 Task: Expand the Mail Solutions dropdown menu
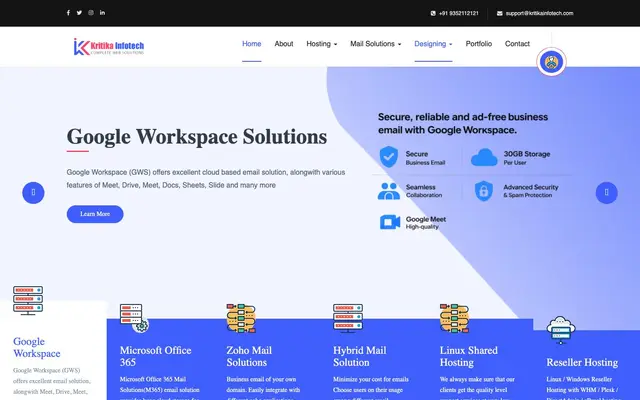(376, 44)
